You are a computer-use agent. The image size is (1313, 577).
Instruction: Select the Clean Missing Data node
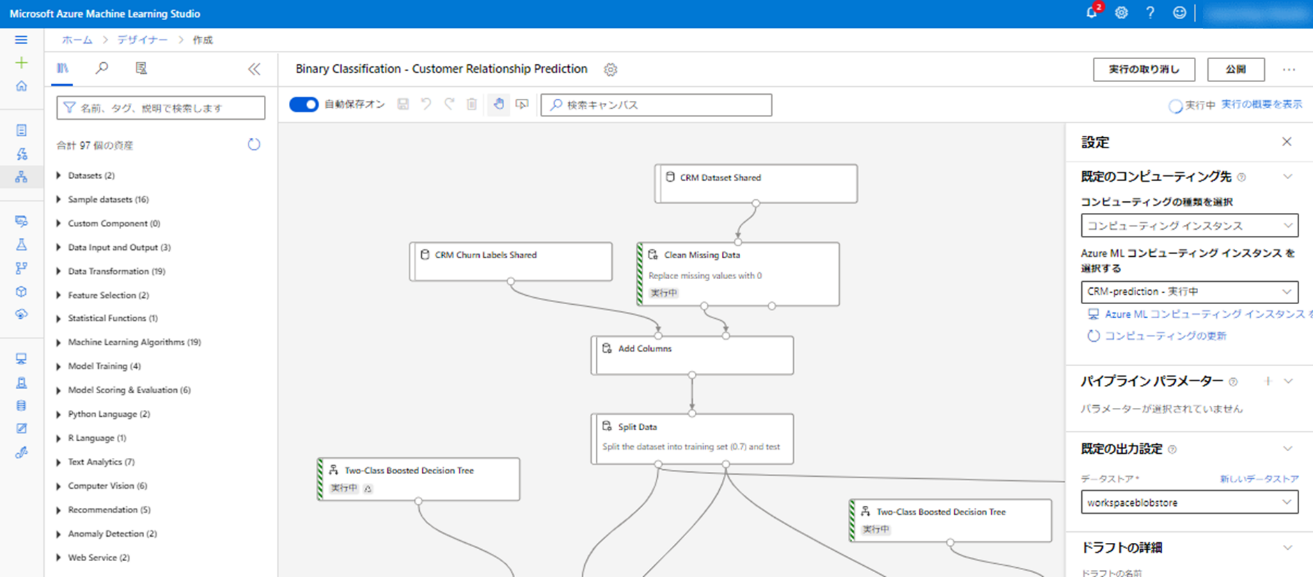coord(739,274)
